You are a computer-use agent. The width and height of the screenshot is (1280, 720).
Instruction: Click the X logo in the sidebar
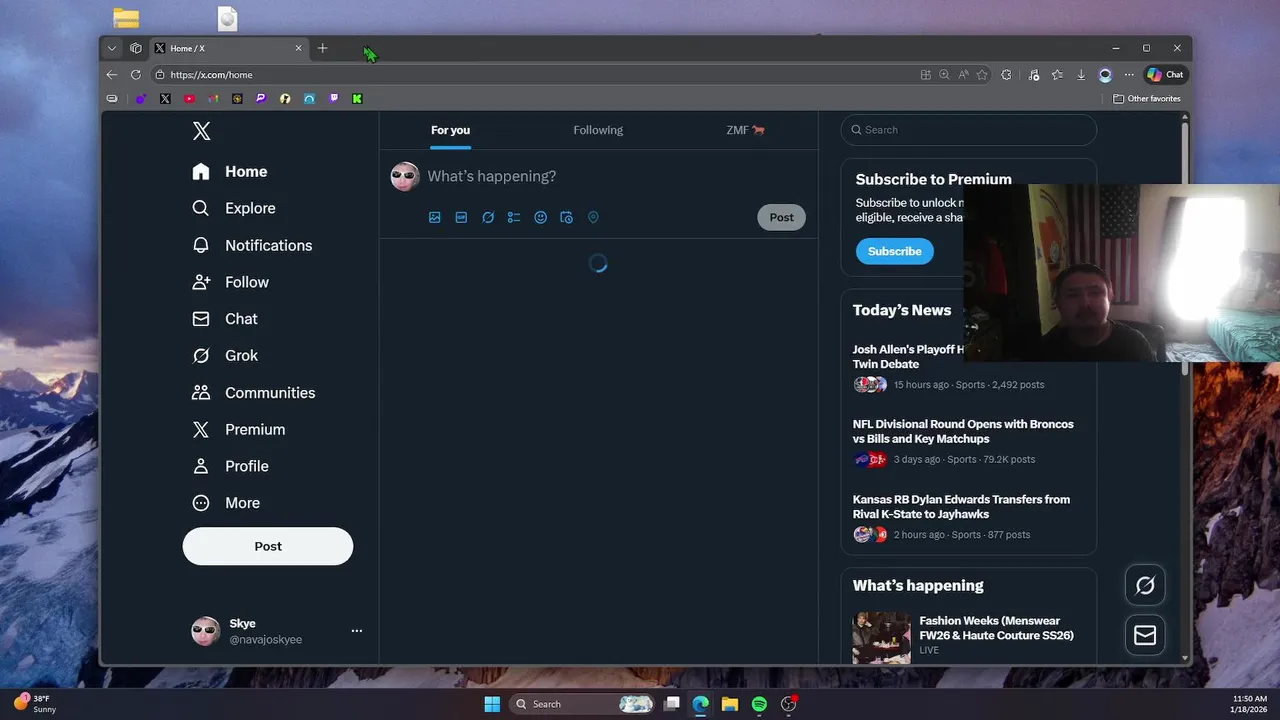pos(201,131)
